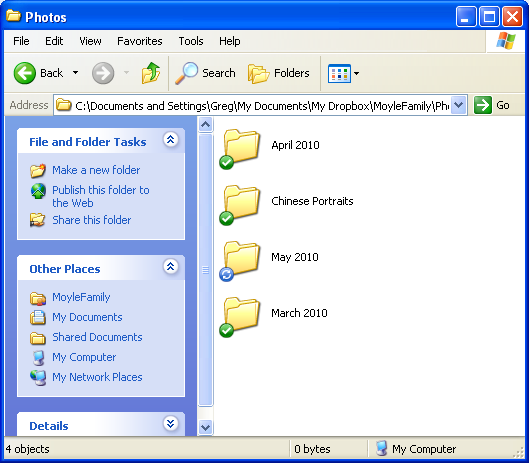
Task: Click Make a new folder link
Action: point(96,170)
